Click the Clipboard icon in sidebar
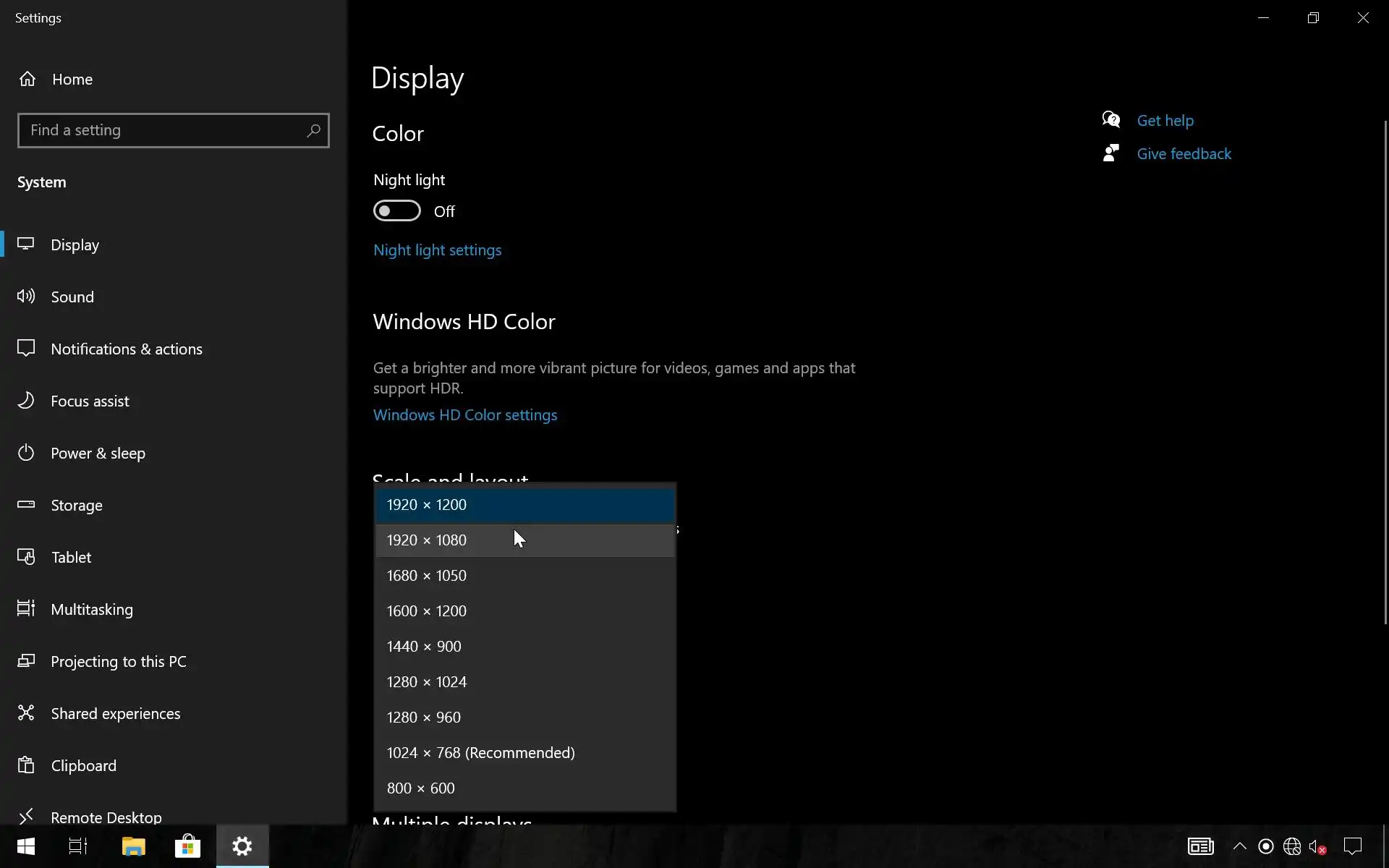 (x=26, y=765)
